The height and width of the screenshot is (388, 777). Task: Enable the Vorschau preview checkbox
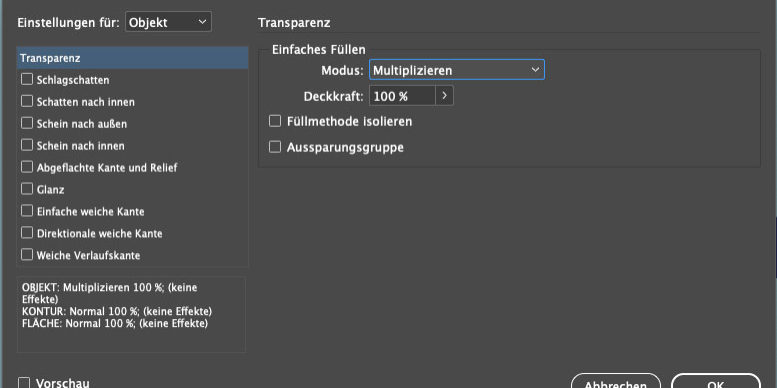point(24,383)
